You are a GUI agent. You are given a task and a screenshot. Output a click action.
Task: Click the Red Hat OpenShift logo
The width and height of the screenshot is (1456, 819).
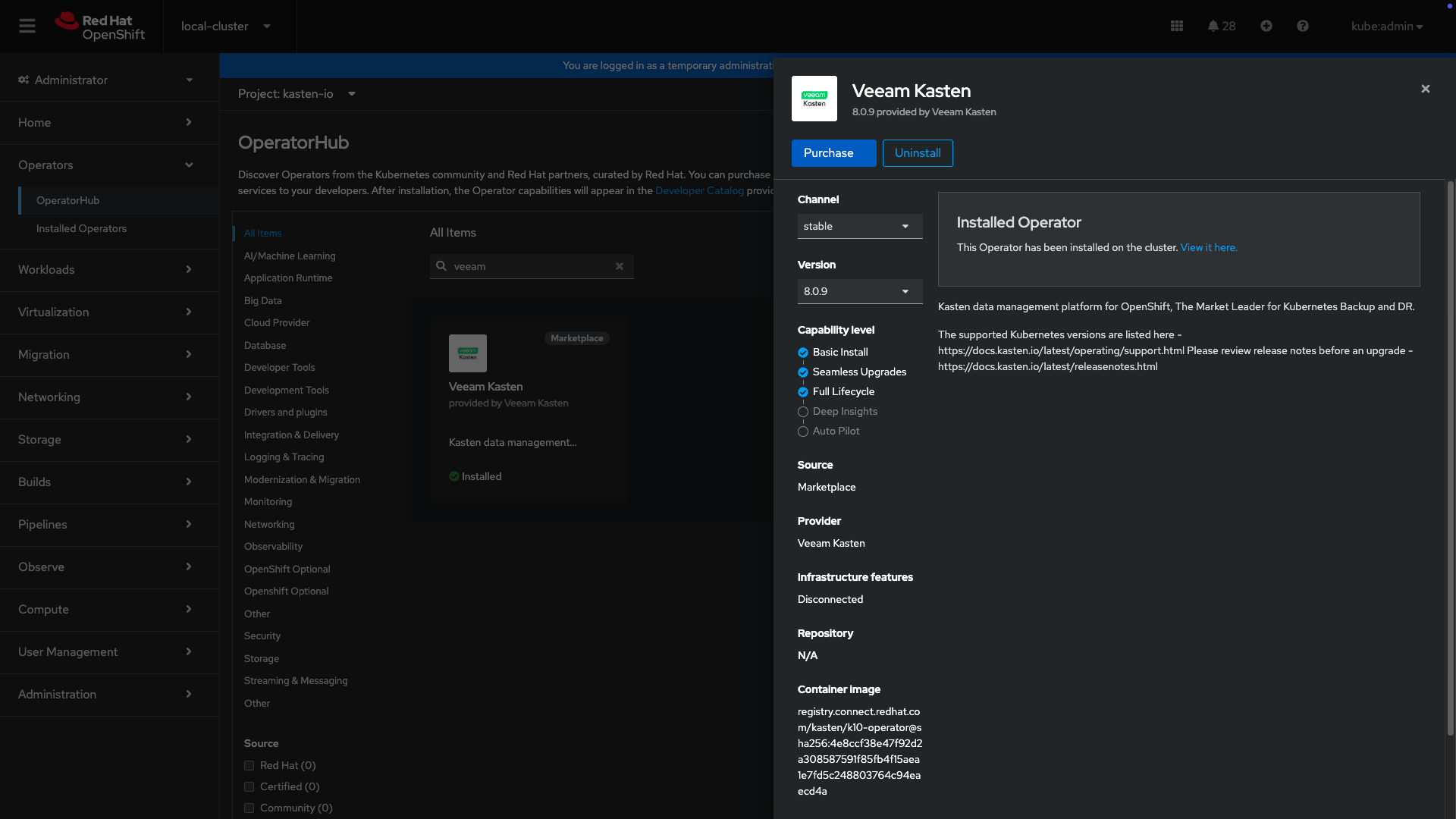(99, 27)
